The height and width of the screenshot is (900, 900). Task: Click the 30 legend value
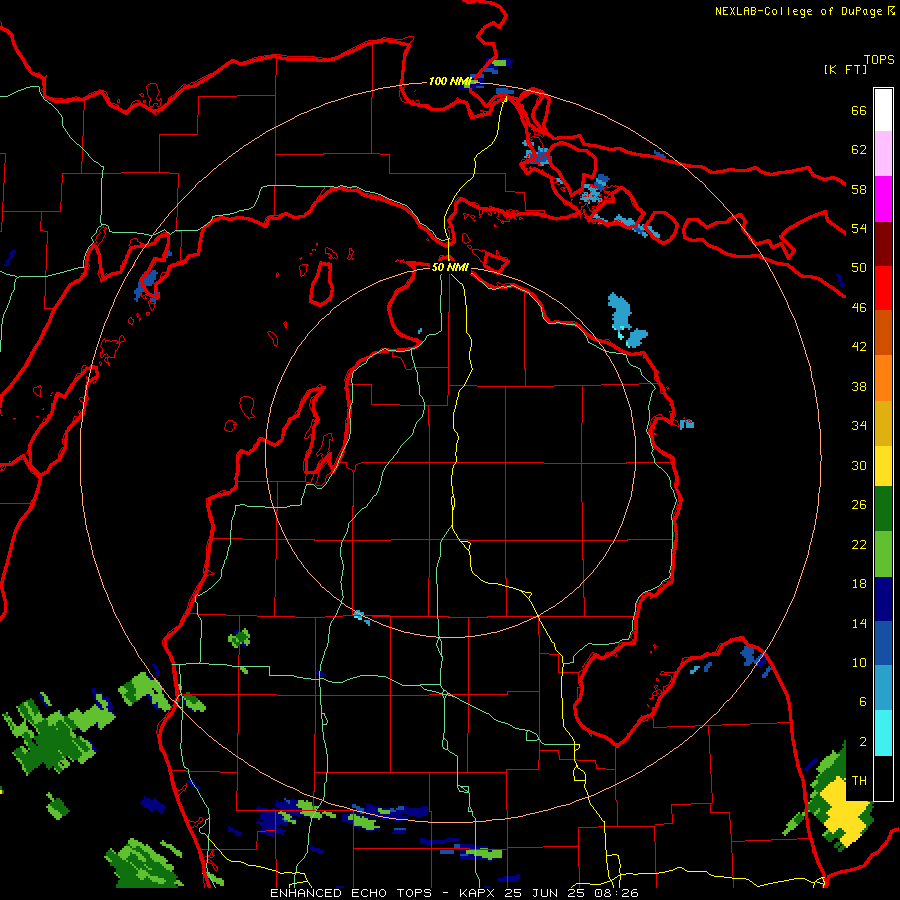tap(859, 465)
